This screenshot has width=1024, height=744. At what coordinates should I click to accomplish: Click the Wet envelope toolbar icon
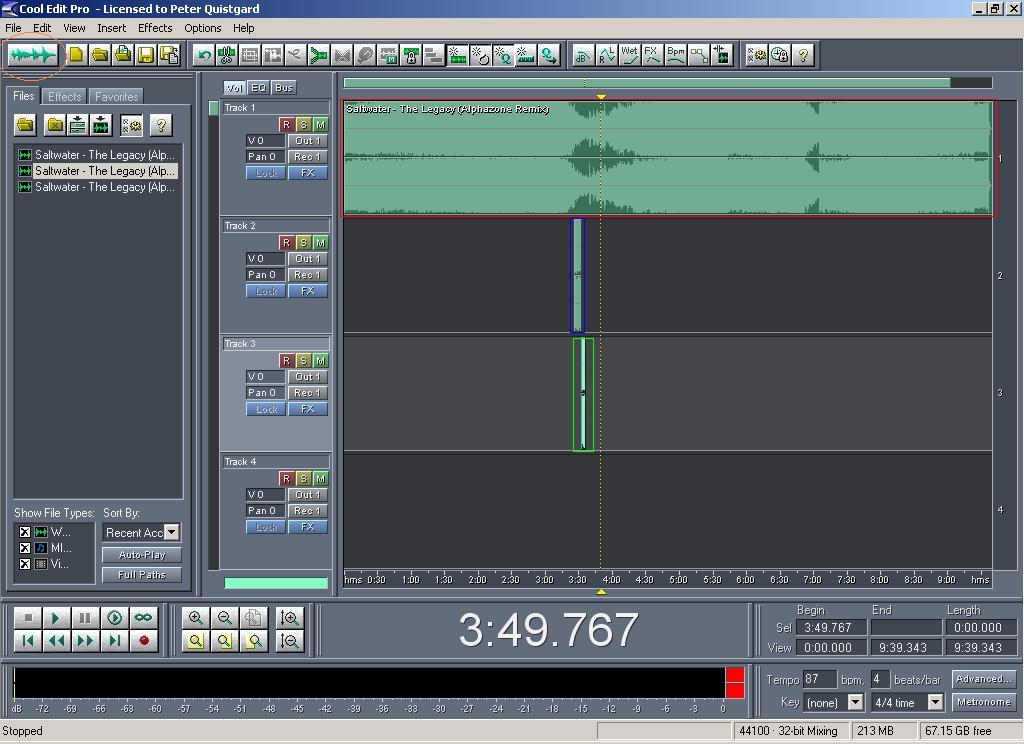(630, 56)
